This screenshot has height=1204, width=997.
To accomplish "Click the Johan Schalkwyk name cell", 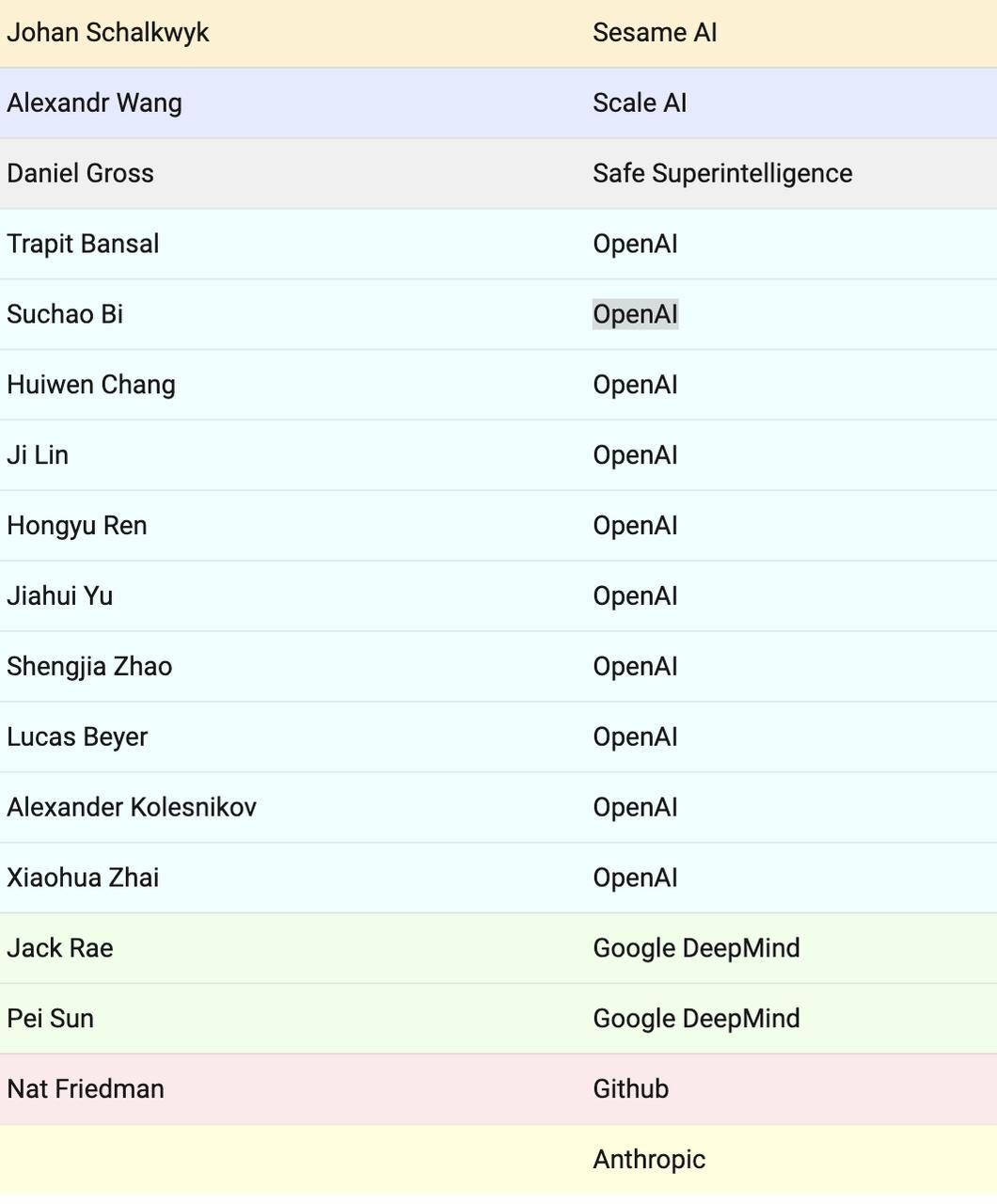I will click(x=108, y=33).
